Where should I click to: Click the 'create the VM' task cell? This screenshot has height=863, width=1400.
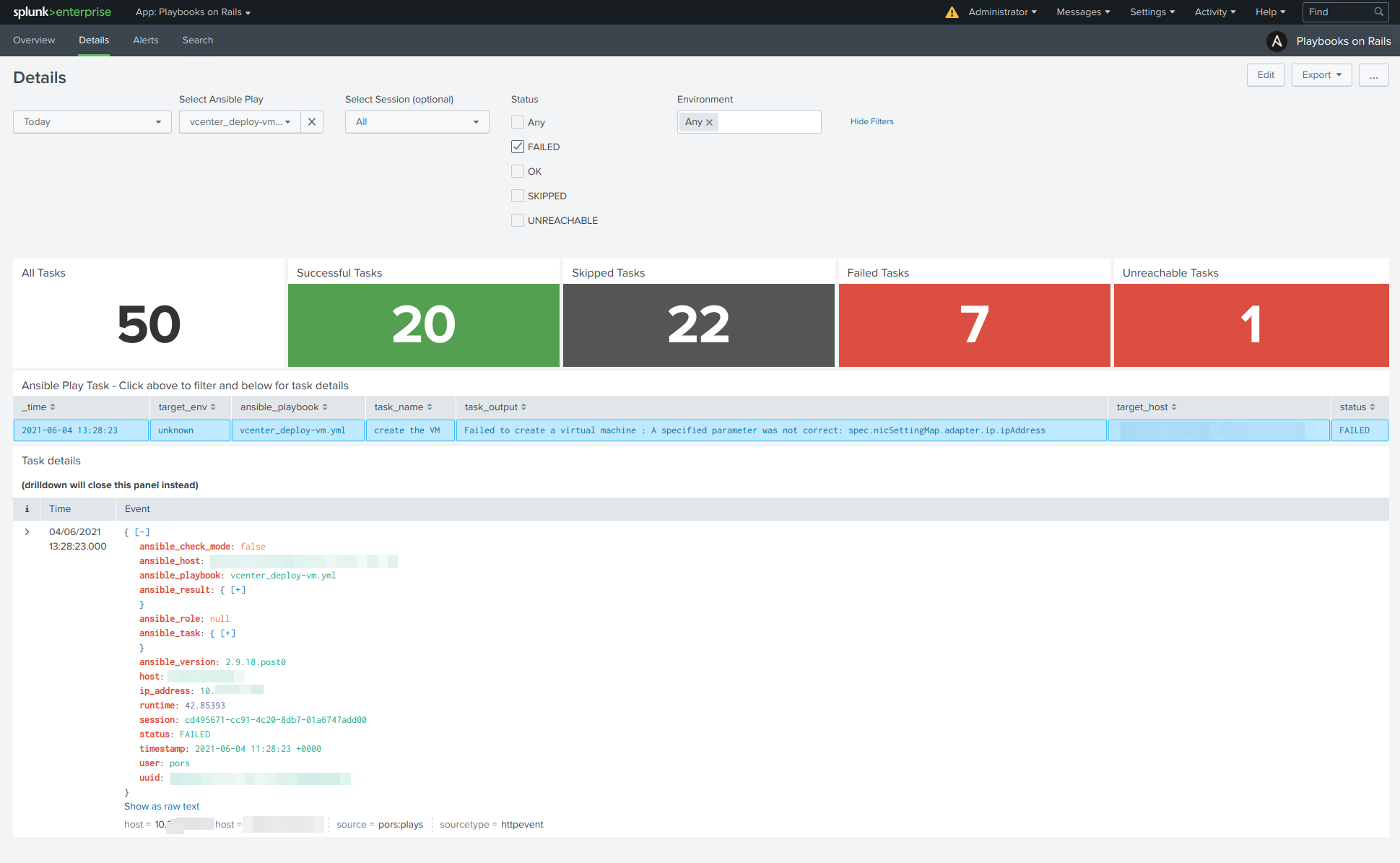(x=410, y=430)
